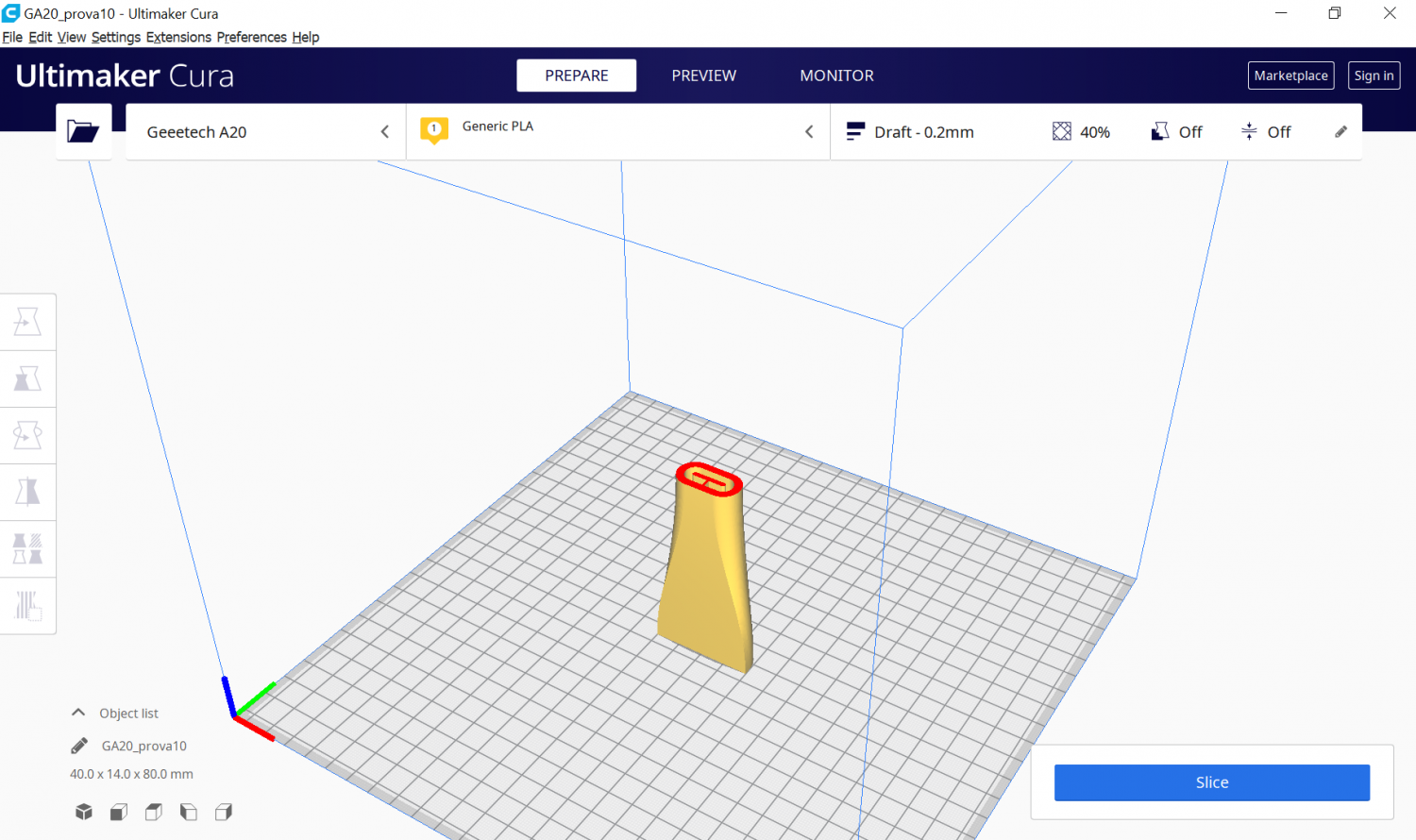Image resolution: width=1416 pixels, height=840 pixels.
Task: Select the Mirror tool
Action: coord(27,492)
